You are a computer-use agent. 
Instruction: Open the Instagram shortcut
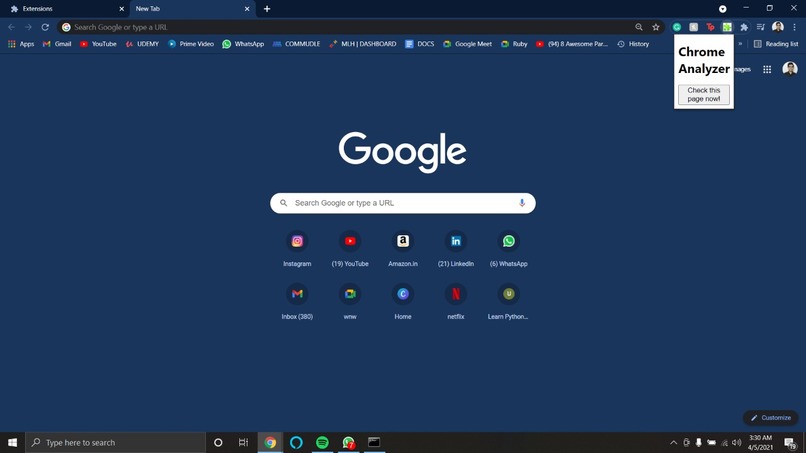(x=297, y=249)
